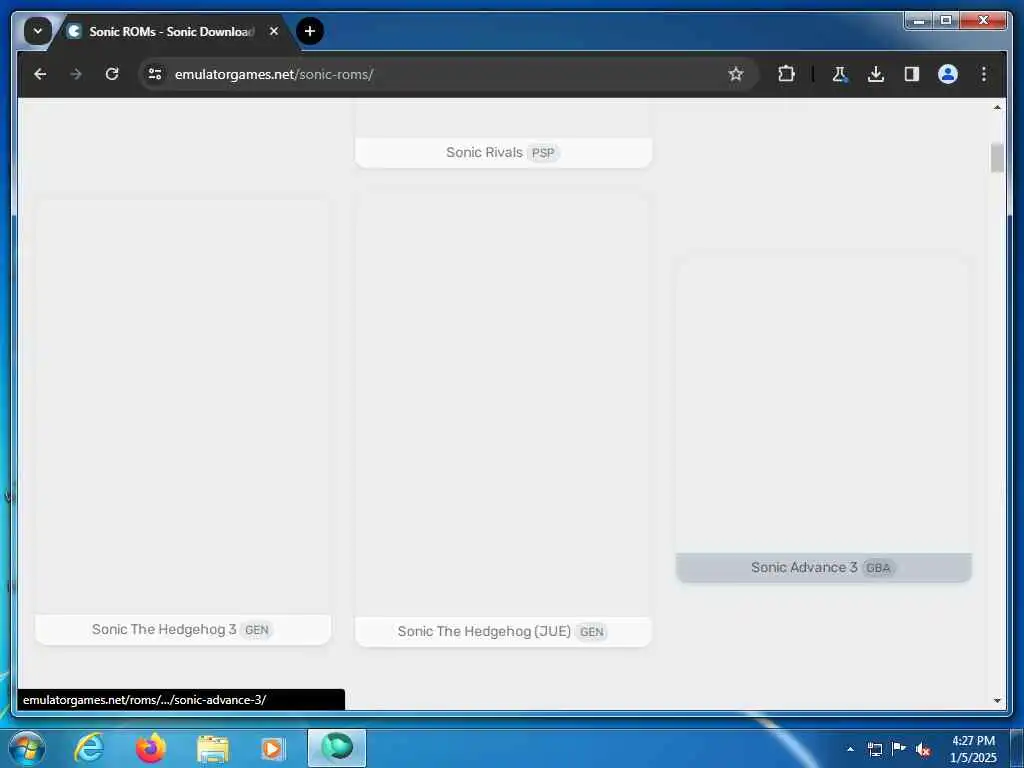The image size is (1024, 768).
Task: Open the clock showing 4:27 PM
Action: [x=973, y=749]
